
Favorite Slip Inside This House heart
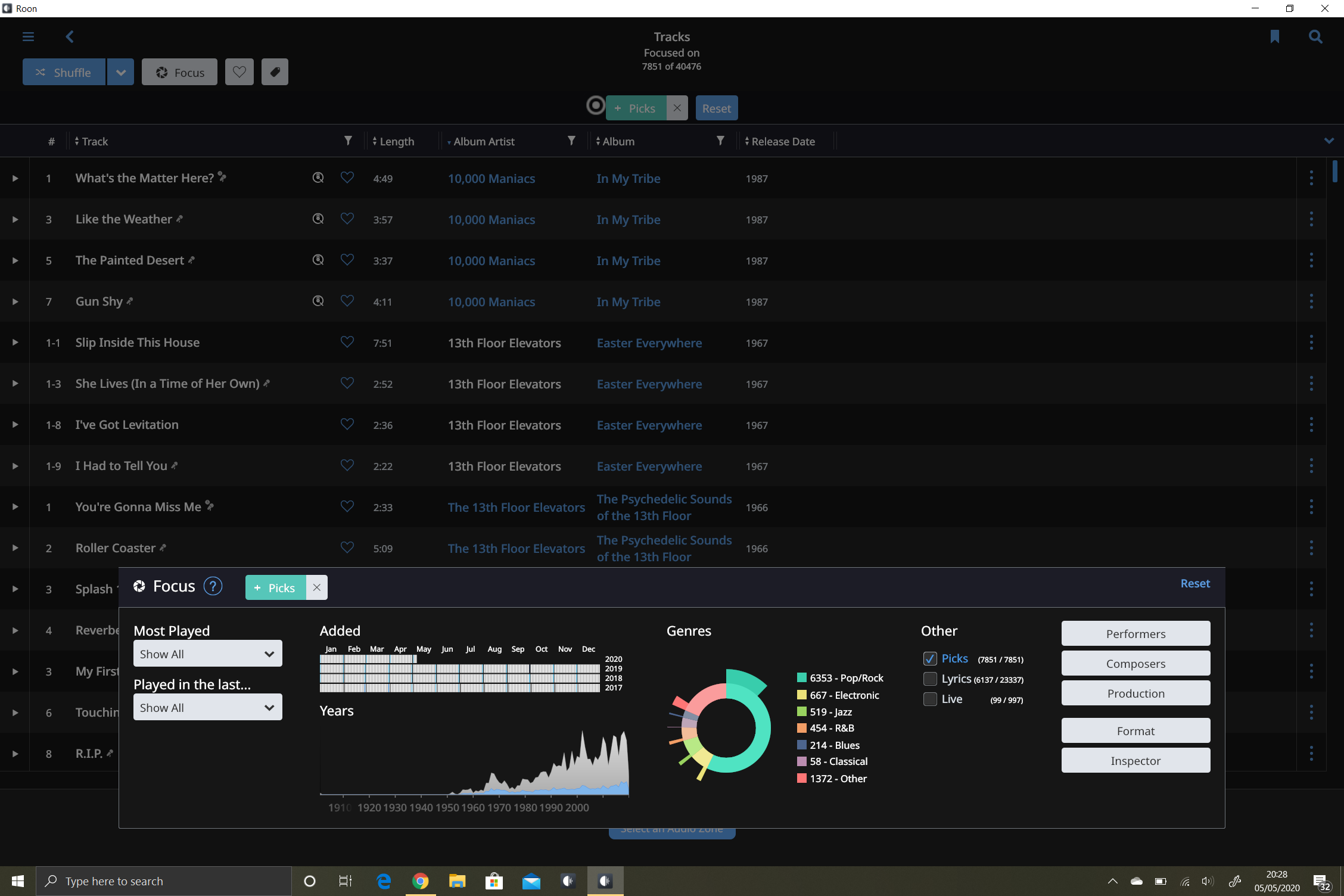tap(347, 342)
